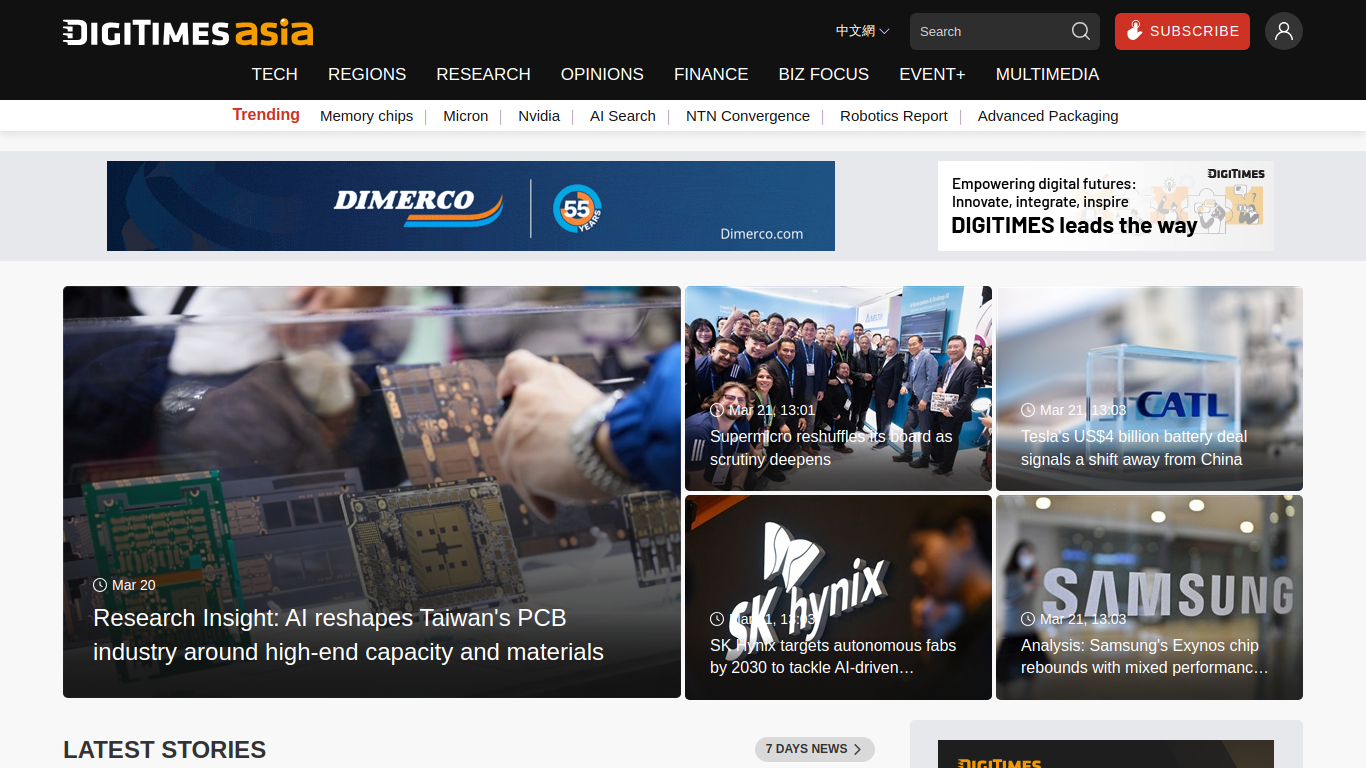The height and width of the screenshot is (768, 1366).
Task: Click the 'Mar 21, 13:01' timestamp on the Supermicro story
Action: pos(772,410)
